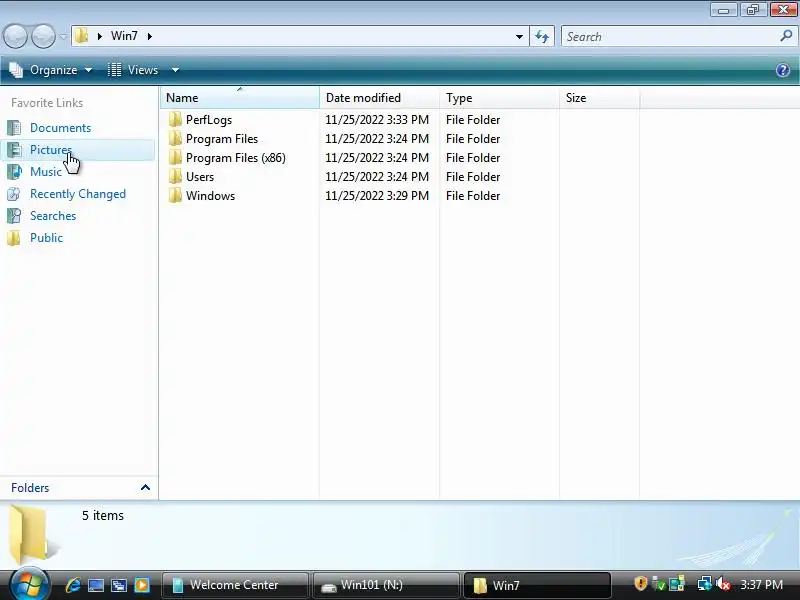Click the 5 items text in details pane
This screenshot has width=800, height=600.
(103, 515)
